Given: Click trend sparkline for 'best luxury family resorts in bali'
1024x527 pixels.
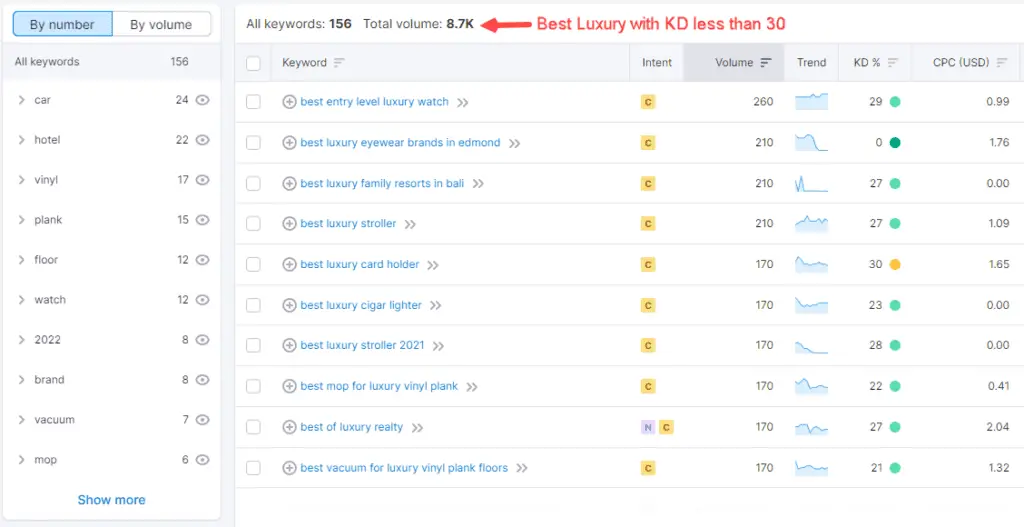Looking at the screenshot, I should 811,184.
